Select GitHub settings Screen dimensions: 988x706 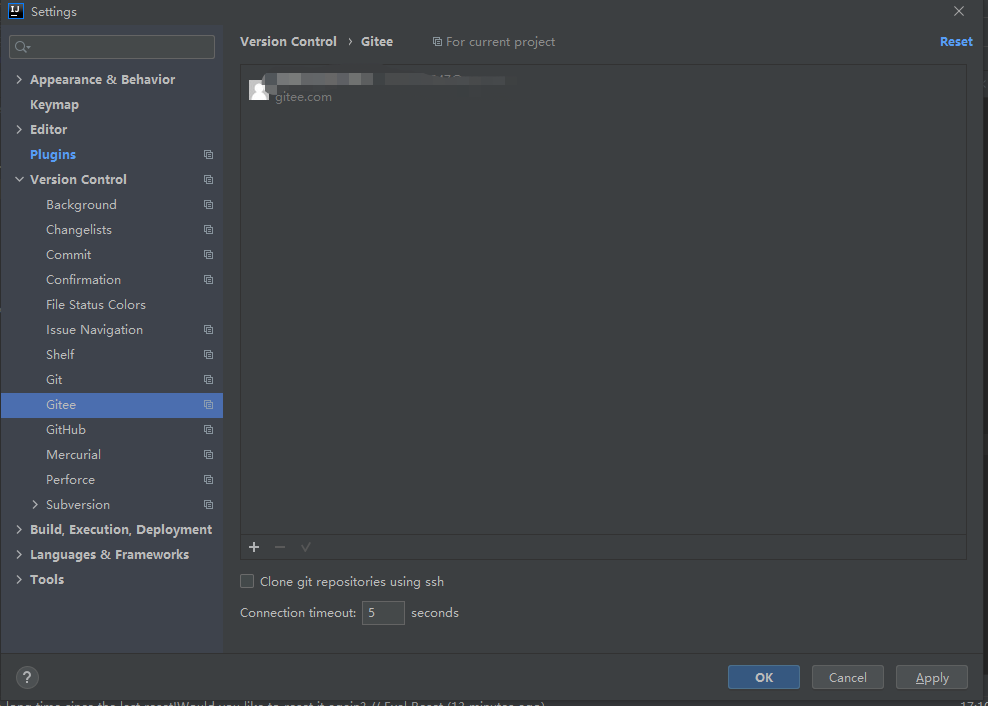[x=66, y=430]
